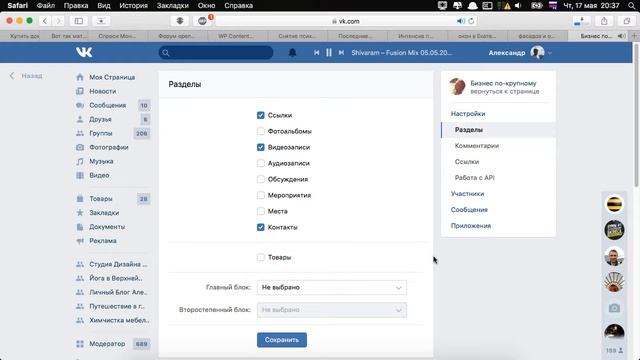Open Фотографии in sidebar
640x360 pixels.
(109, 147)
